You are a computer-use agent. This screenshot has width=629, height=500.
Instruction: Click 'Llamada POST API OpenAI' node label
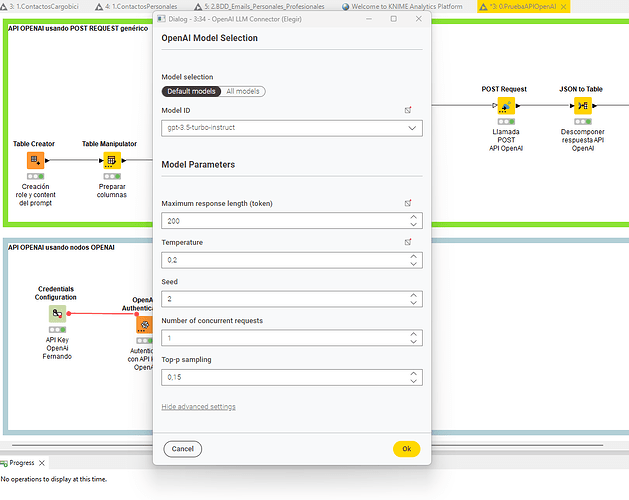pyautogui.click(x=506, y=140)
